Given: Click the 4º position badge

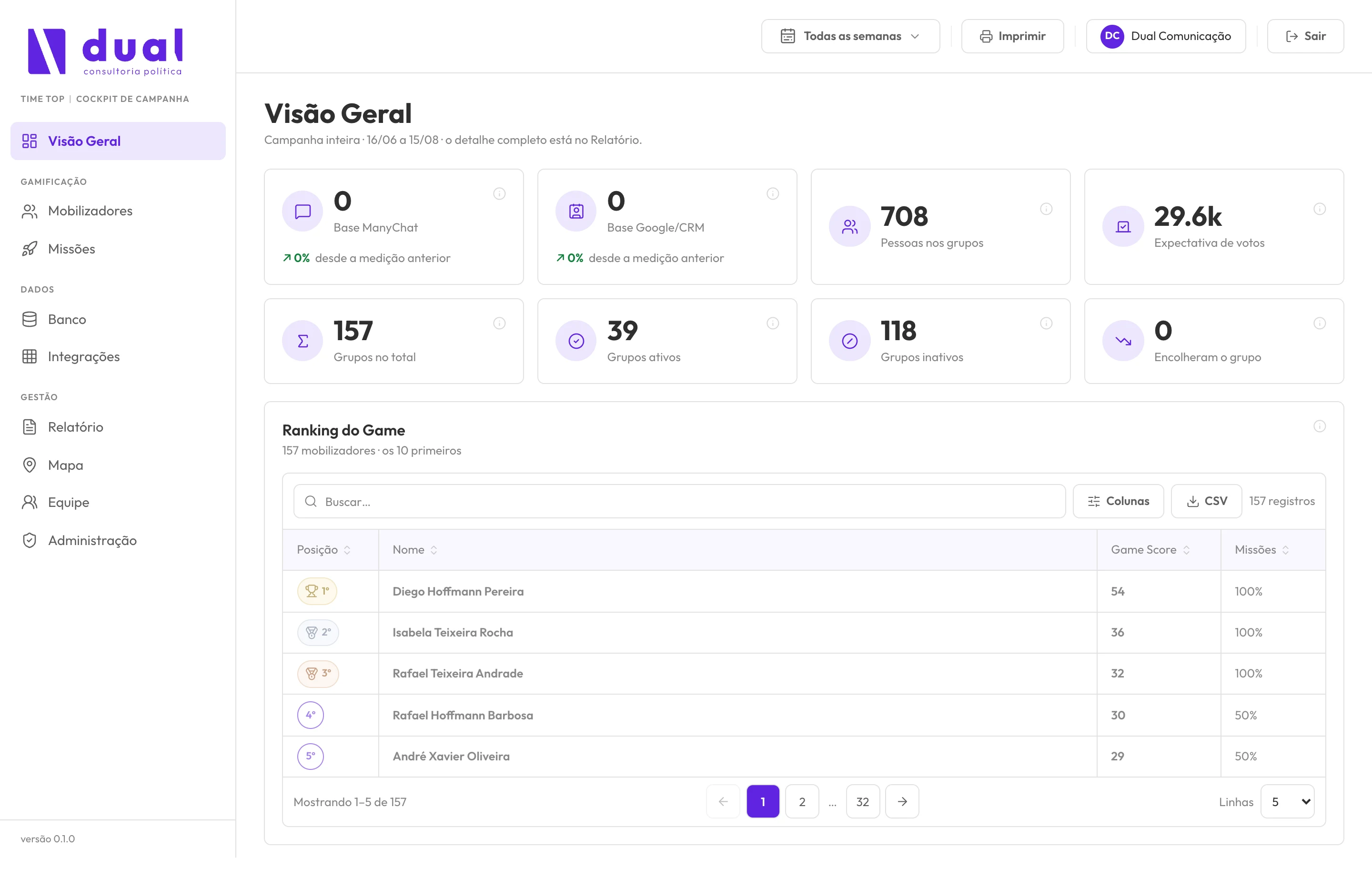Looking at the screenshot, I should pos(311,715).
